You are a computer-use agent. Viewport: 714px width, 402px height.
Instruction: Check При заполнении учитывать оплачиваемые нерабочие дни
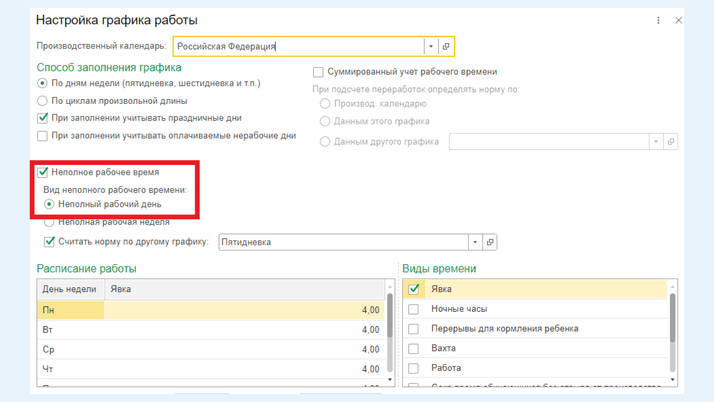pyautogui.click(x=43, y=136)
